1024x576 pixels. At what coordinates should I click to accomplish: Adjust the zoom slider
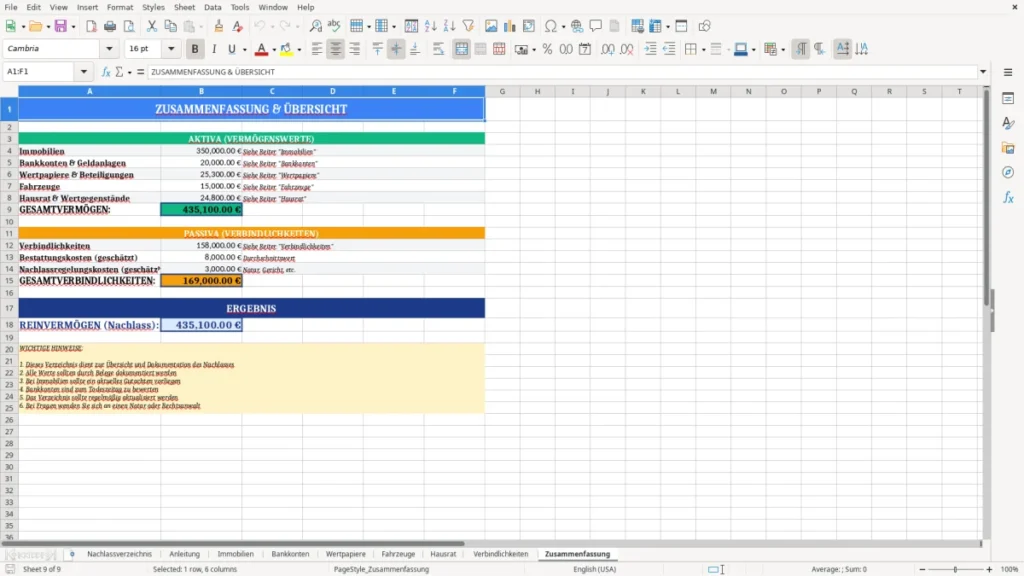pos(955,569)
